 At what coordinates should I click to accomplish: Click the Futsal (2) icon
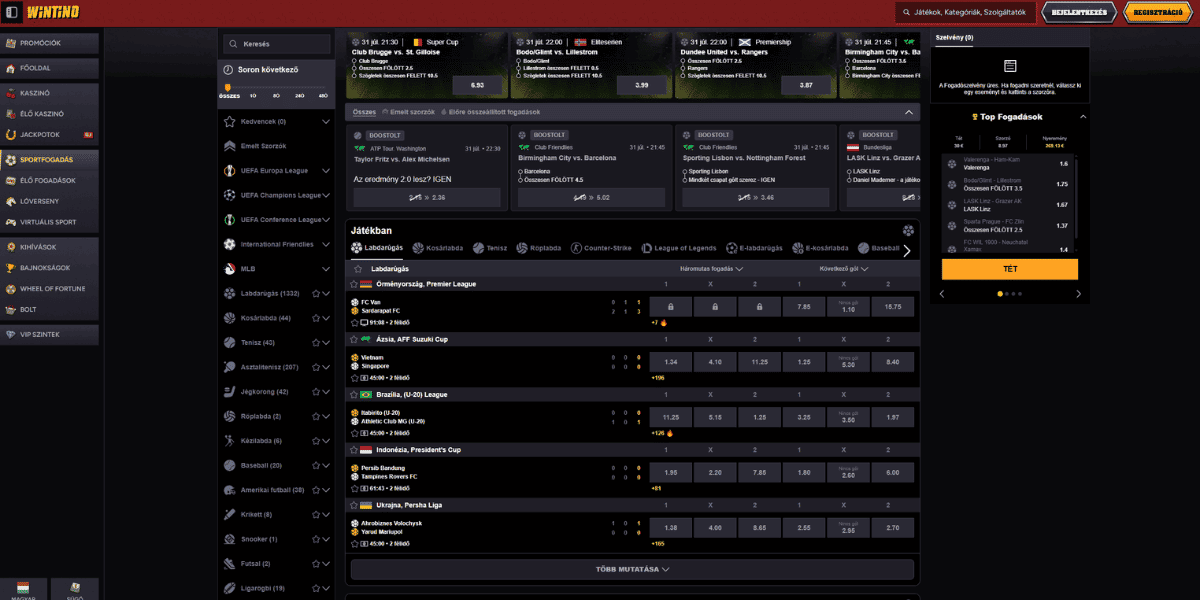(230, 563)
